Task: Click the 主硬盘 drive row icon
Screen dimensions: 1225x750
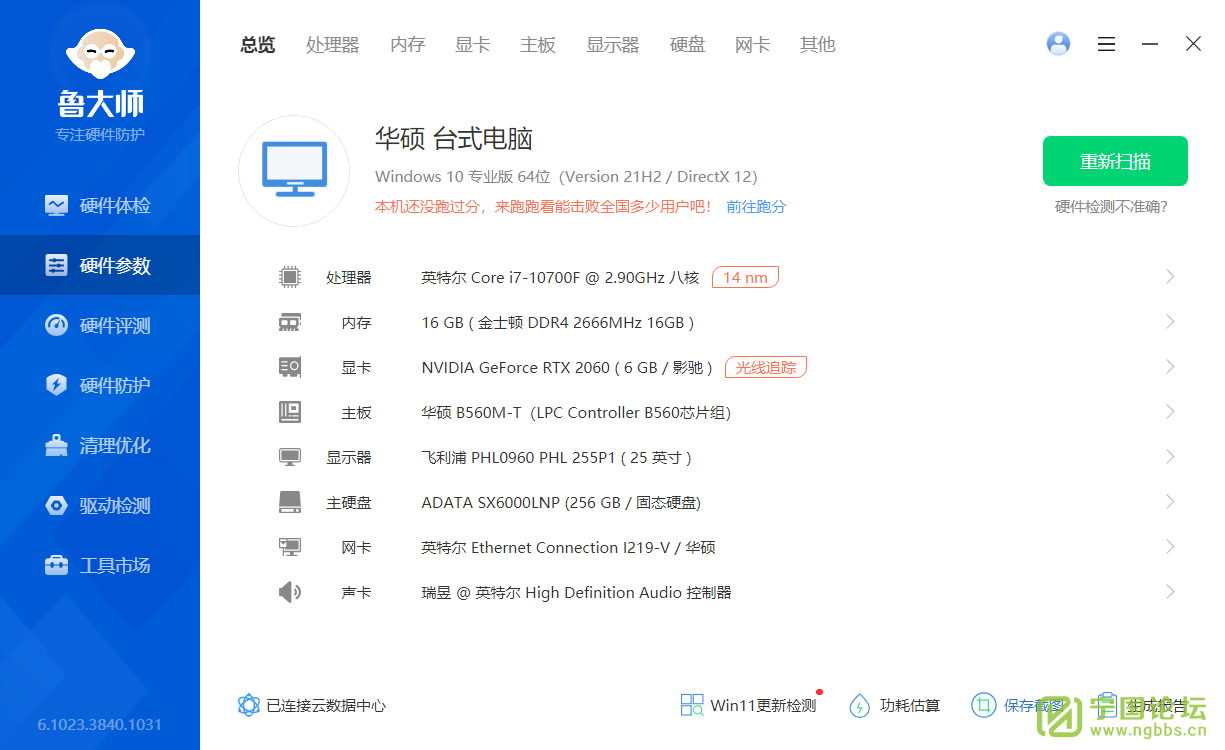Action: (x=290, y=502)
